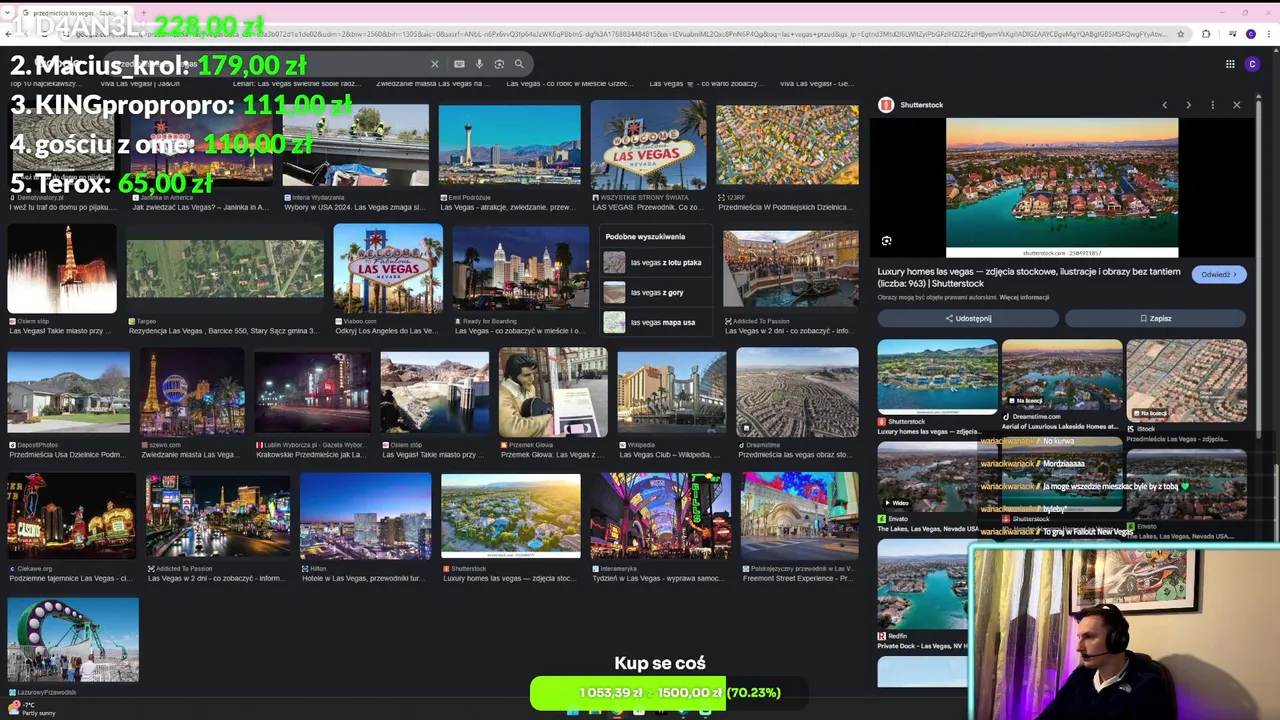This screenshot has width=1280, height=720.
Task: Click the Shutterstock logo in preview header
Action: pyautogui.click(x=885, y=105)
